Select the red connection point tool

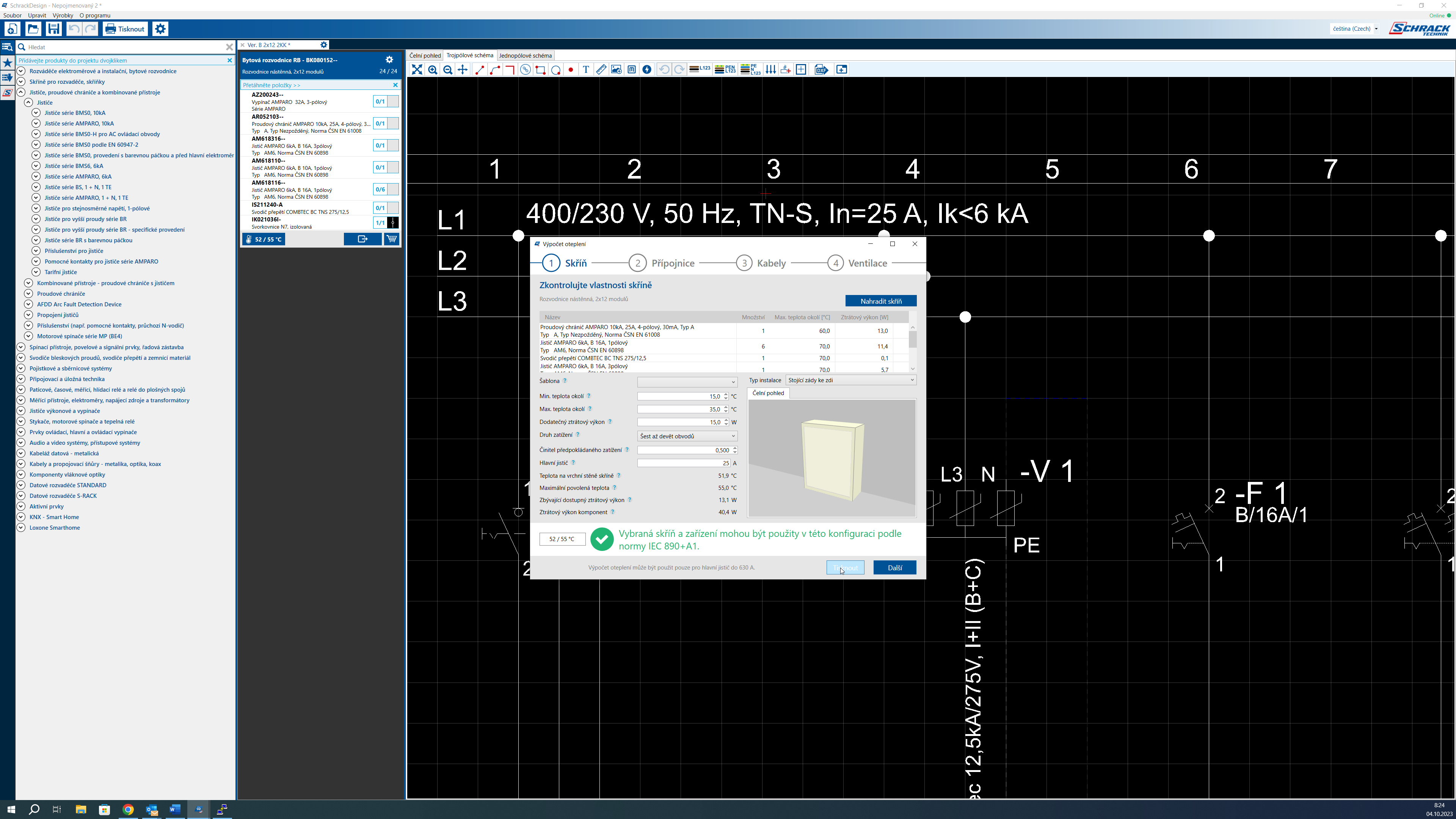[571, 69]
